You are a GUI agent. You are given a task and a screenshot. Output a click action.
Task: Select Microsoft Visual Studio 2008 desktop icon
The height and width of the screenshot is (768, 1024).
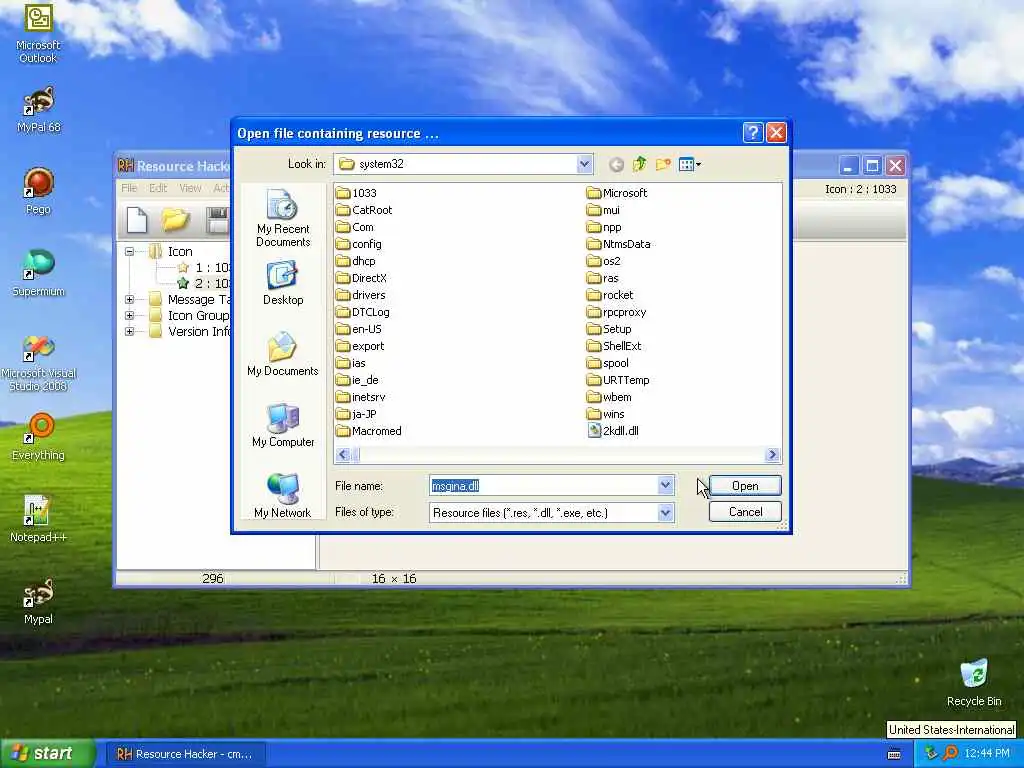[x=38, y=363]
